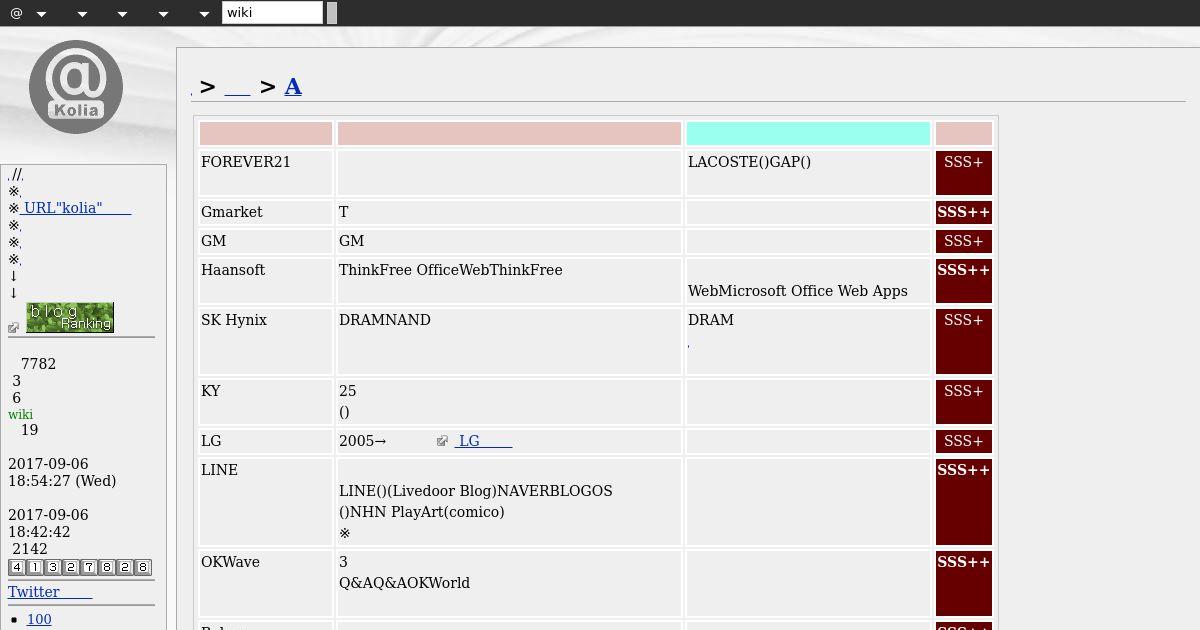Click the "ThinkFree OfficeWebThinkFree" text
Viewport: 1200px width, 630px height.
451,270
